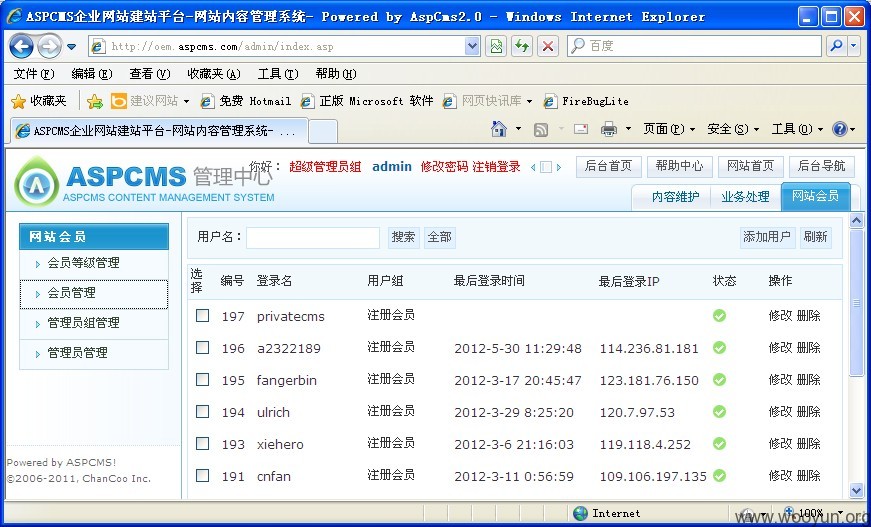Check the box for user privatecms
The image size is (871, 527).
click(x=203, y=316)
